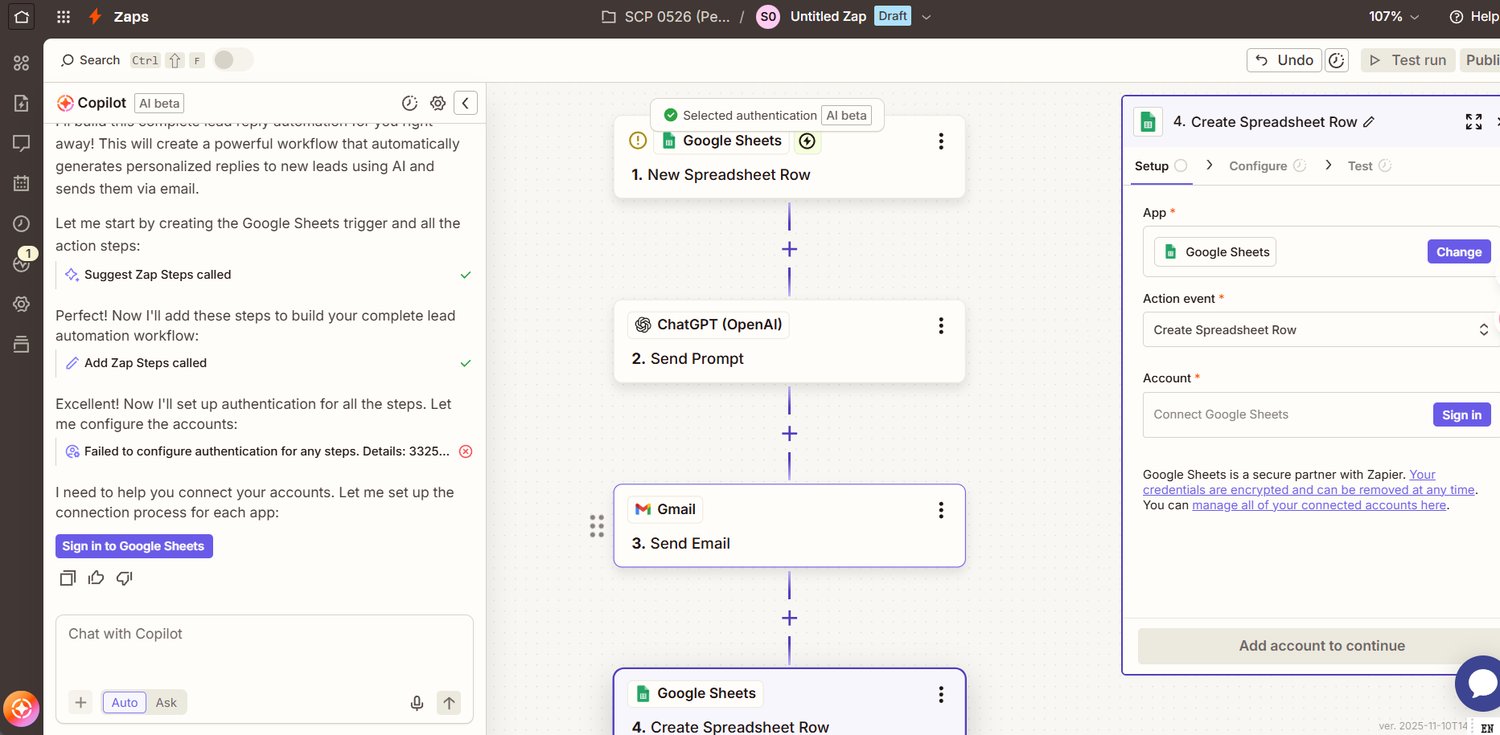Click the apps grid icon in top bar
1500x735 pixels.
point(64,17)
